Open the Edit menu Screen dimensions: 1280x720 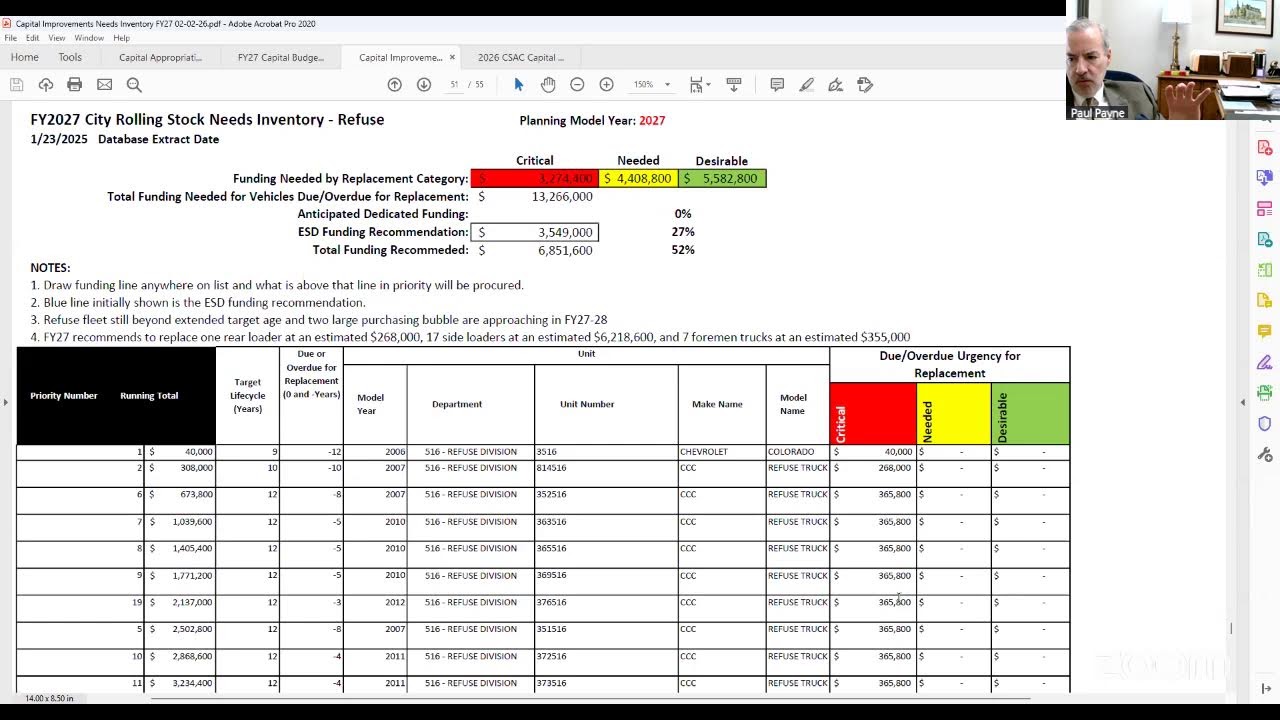[x=33, y=38]
